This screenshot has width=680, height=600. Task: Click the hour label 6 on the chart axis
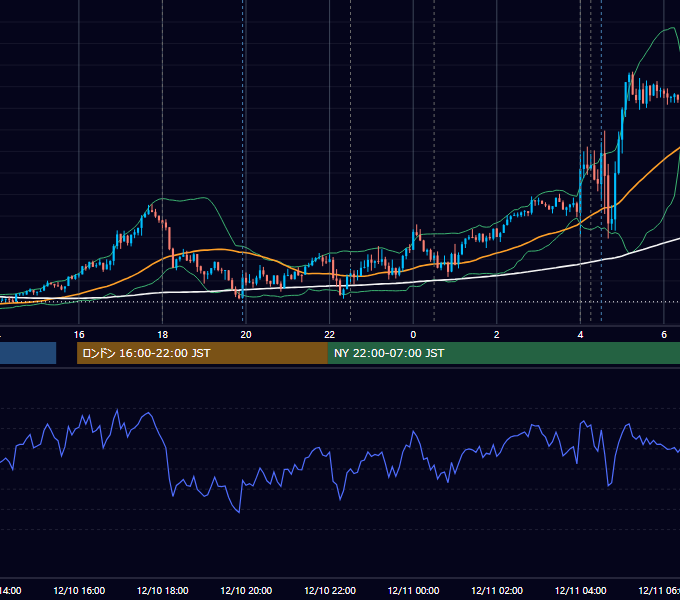point(664,335)
